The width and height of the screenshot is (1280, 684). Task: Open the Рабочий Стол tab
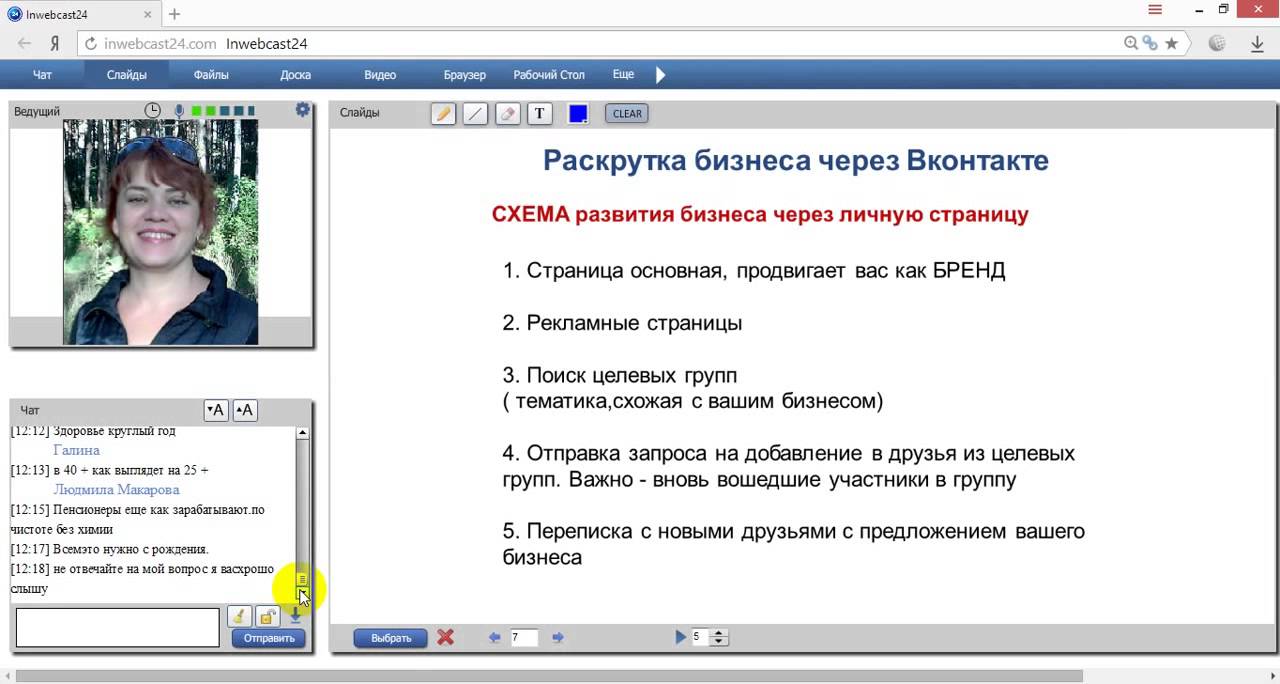[x=549, y=75]
